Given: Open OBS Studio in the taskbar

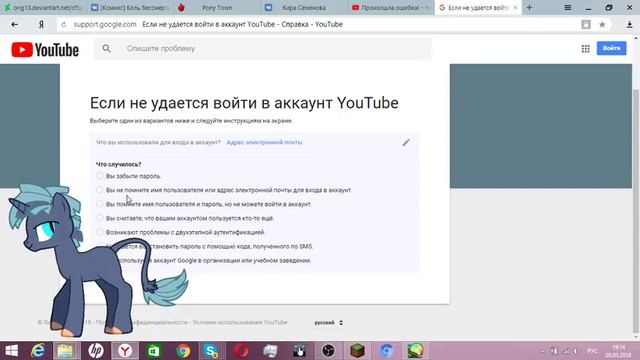Looking at the screenshot, I should pos(328,351).
